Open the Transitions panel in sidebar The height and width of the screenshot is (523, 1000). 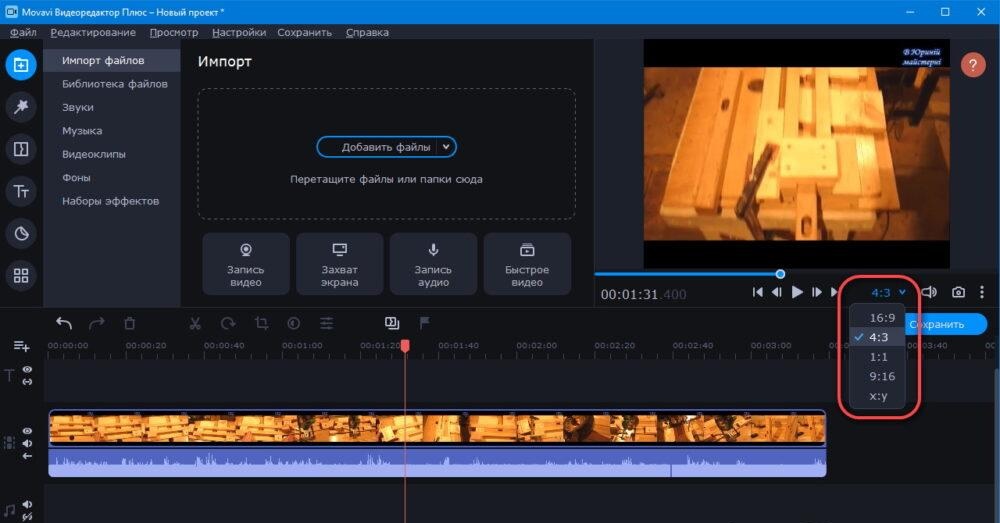[x=21, y=149]
